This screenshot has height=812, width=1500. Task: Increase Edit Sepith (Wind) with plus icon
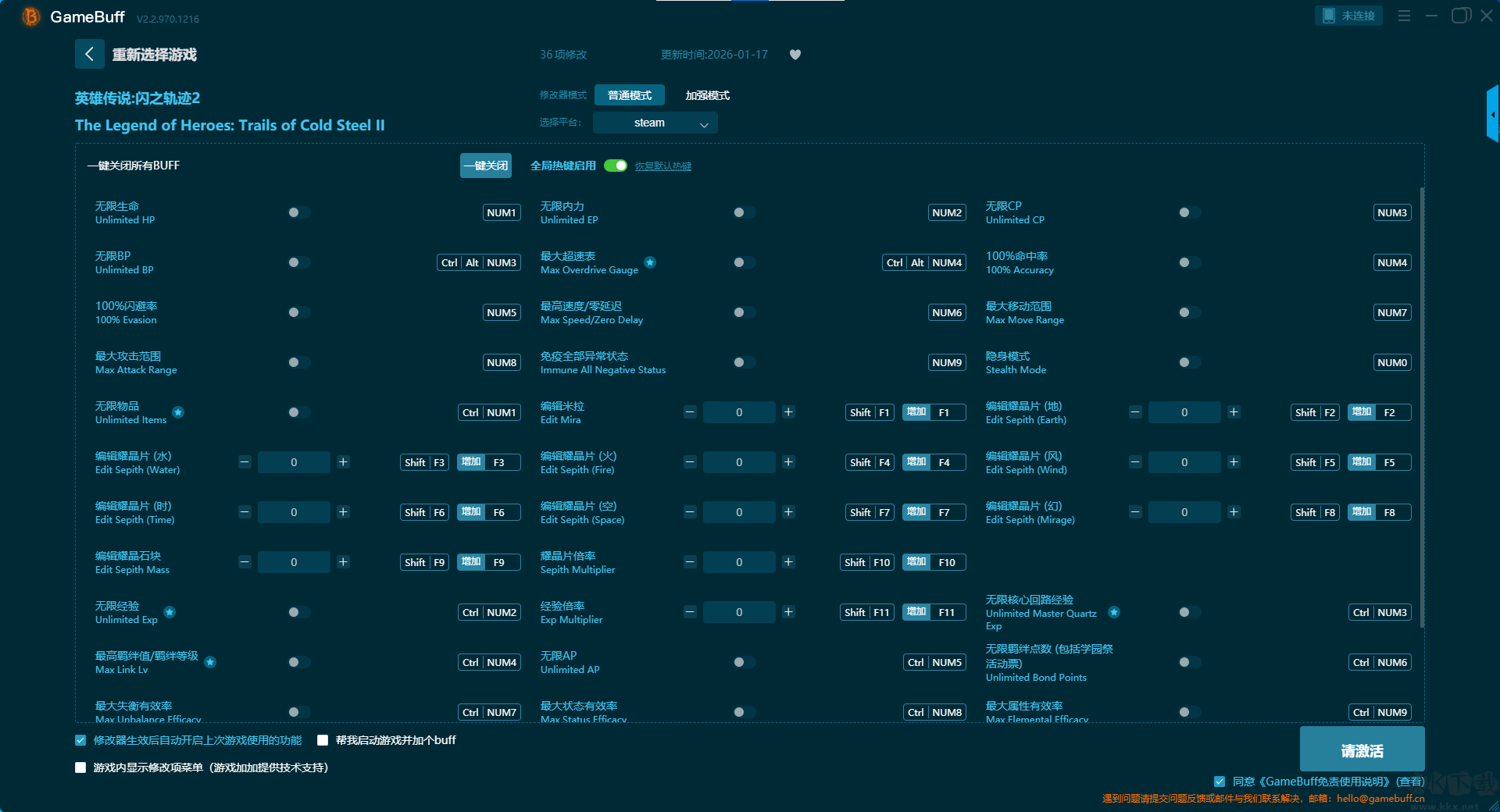pyautogui.click(x=1234, y=462)
